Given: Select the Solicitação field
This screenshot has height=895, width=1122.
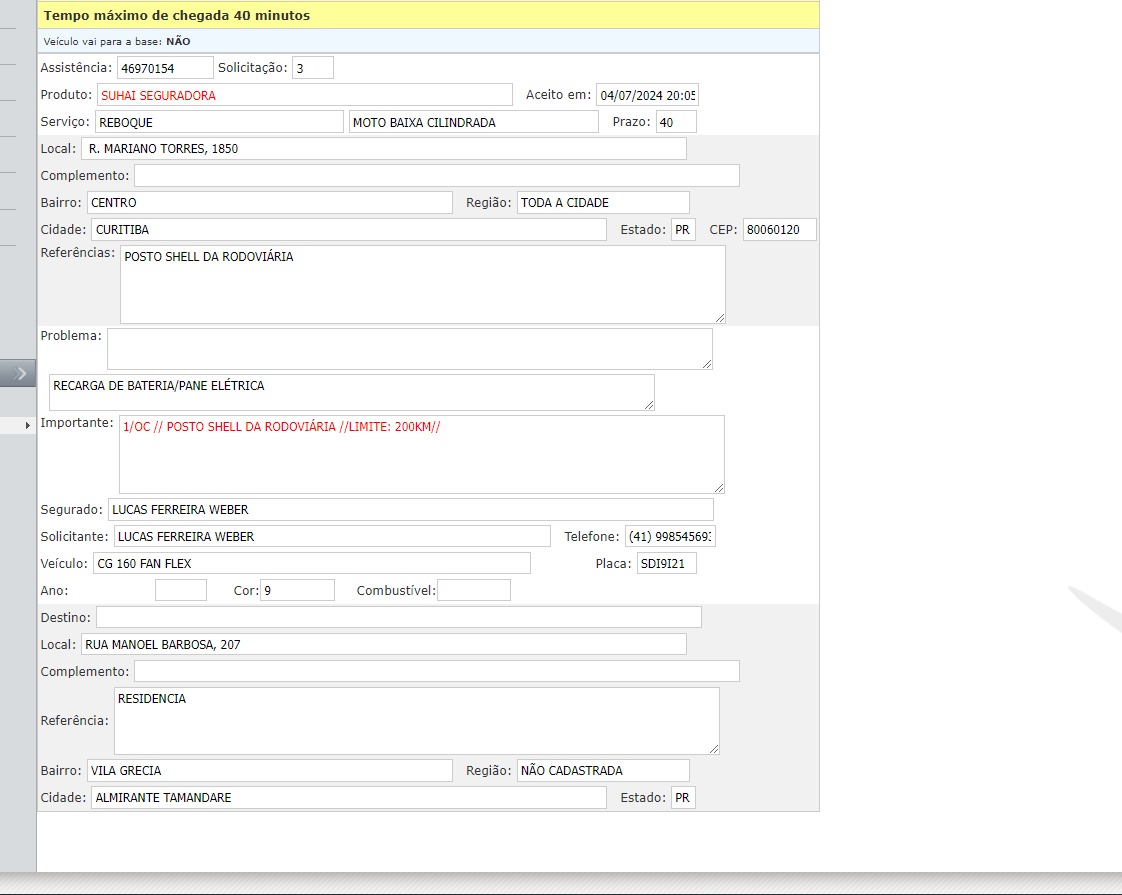Looking at the screenshot, I should (x=313, y=68).
